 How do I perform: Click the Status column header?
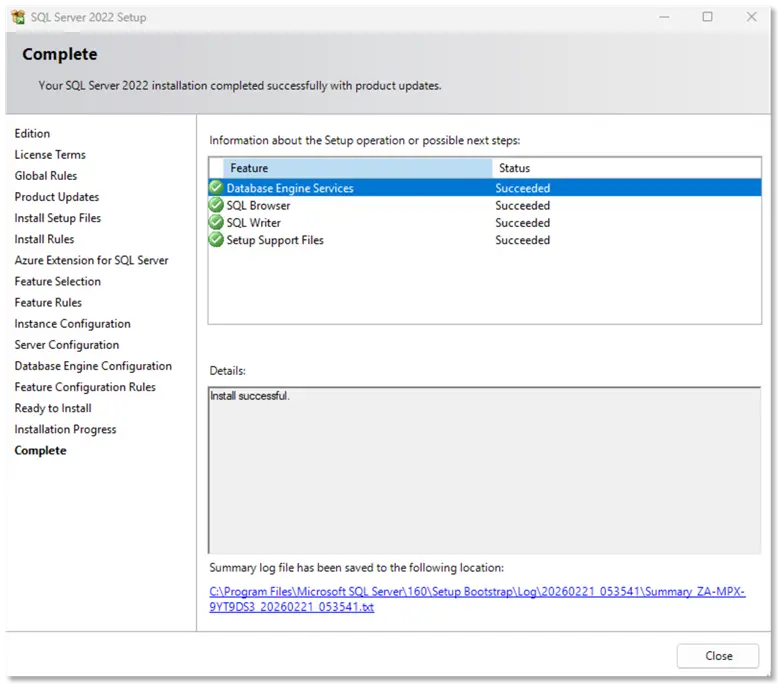click(627, 168)
